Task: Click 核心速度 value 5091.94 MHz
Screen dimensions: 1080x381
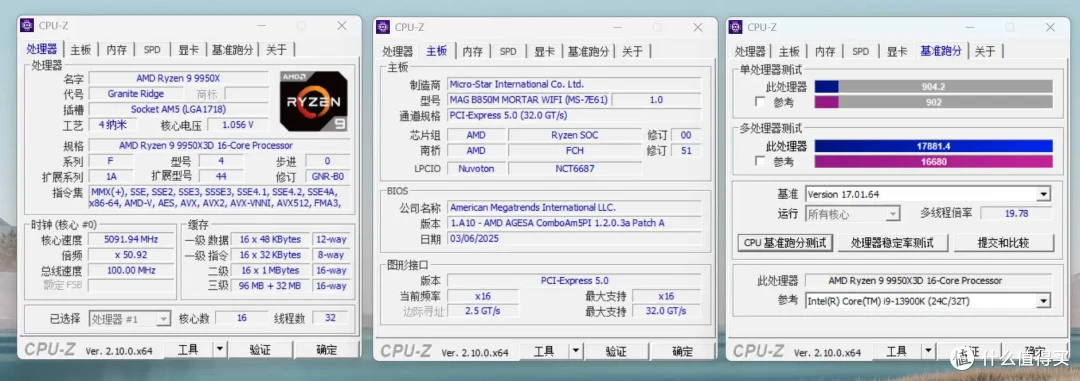Action: tap(131, 239)
